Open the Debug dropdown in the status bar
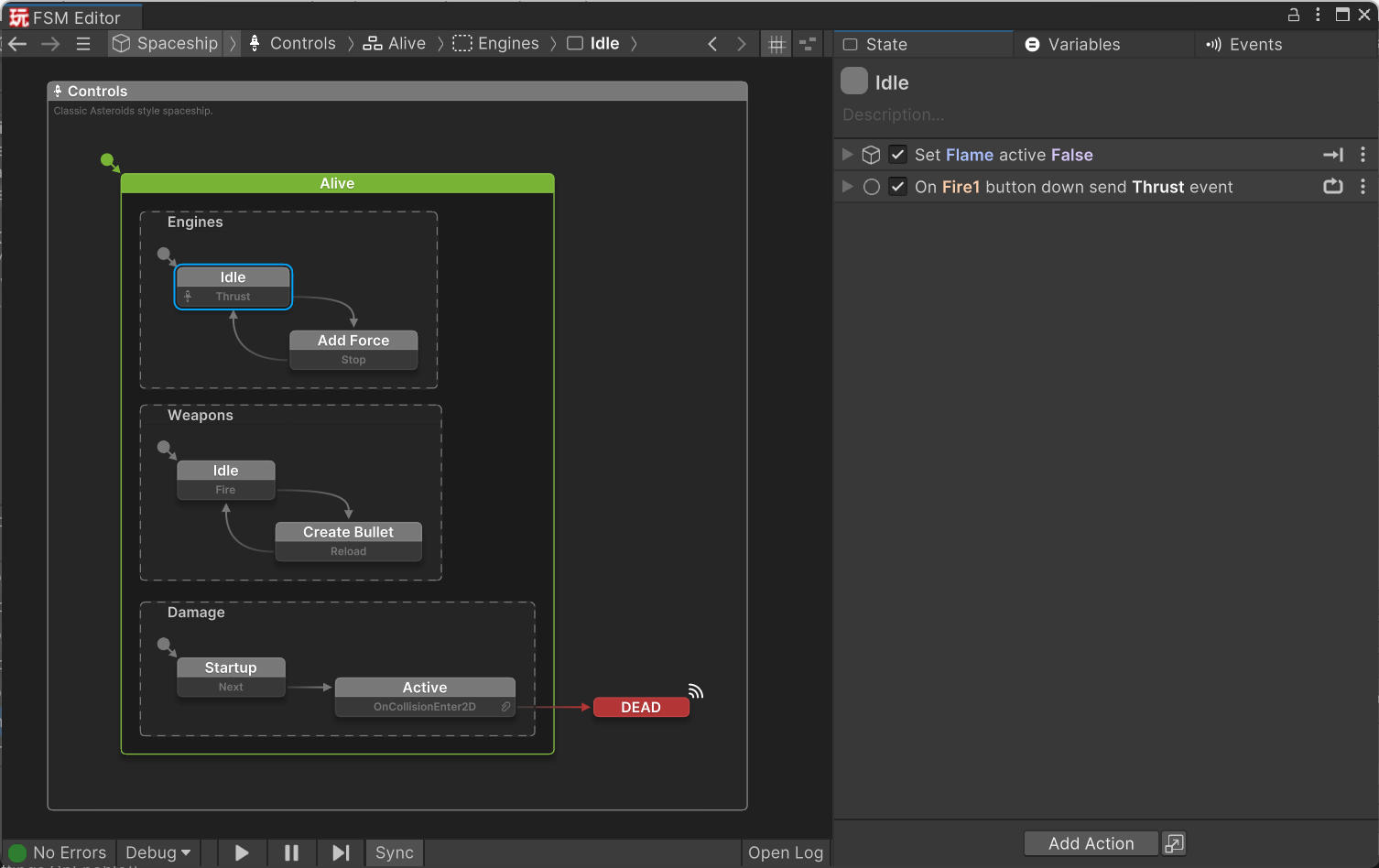1379x868 pixels. (x=157, y=852)
